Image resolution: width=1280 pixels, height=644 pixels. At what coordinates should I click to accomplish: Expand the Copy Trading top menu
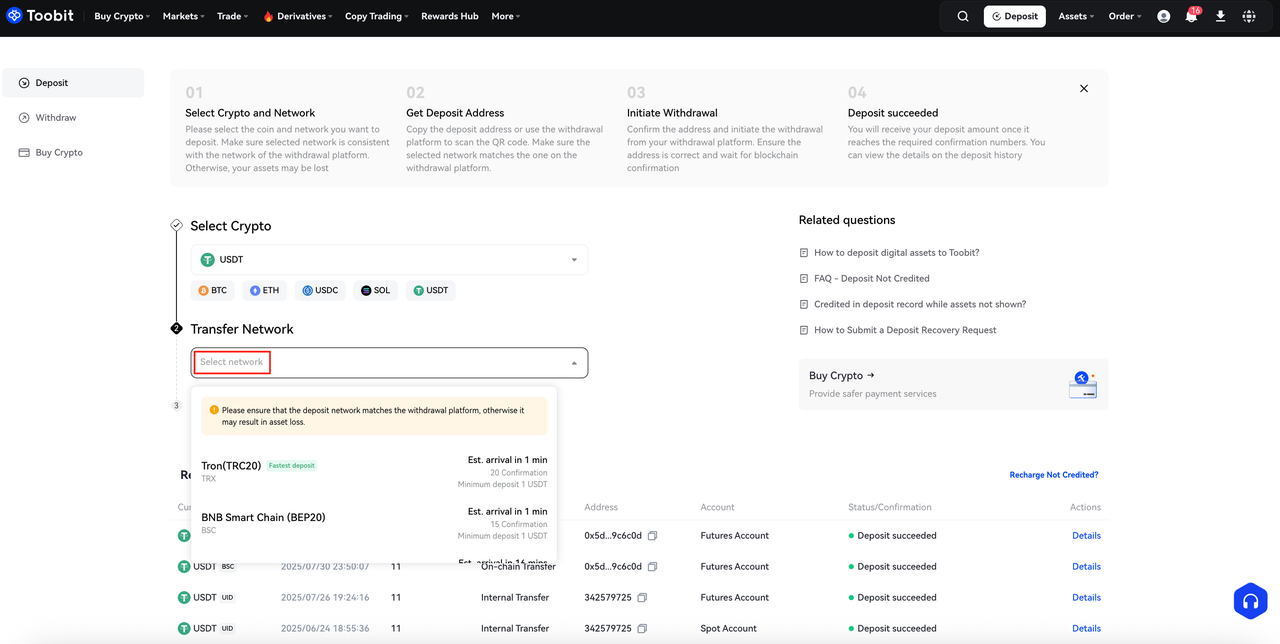coord(377,16)
